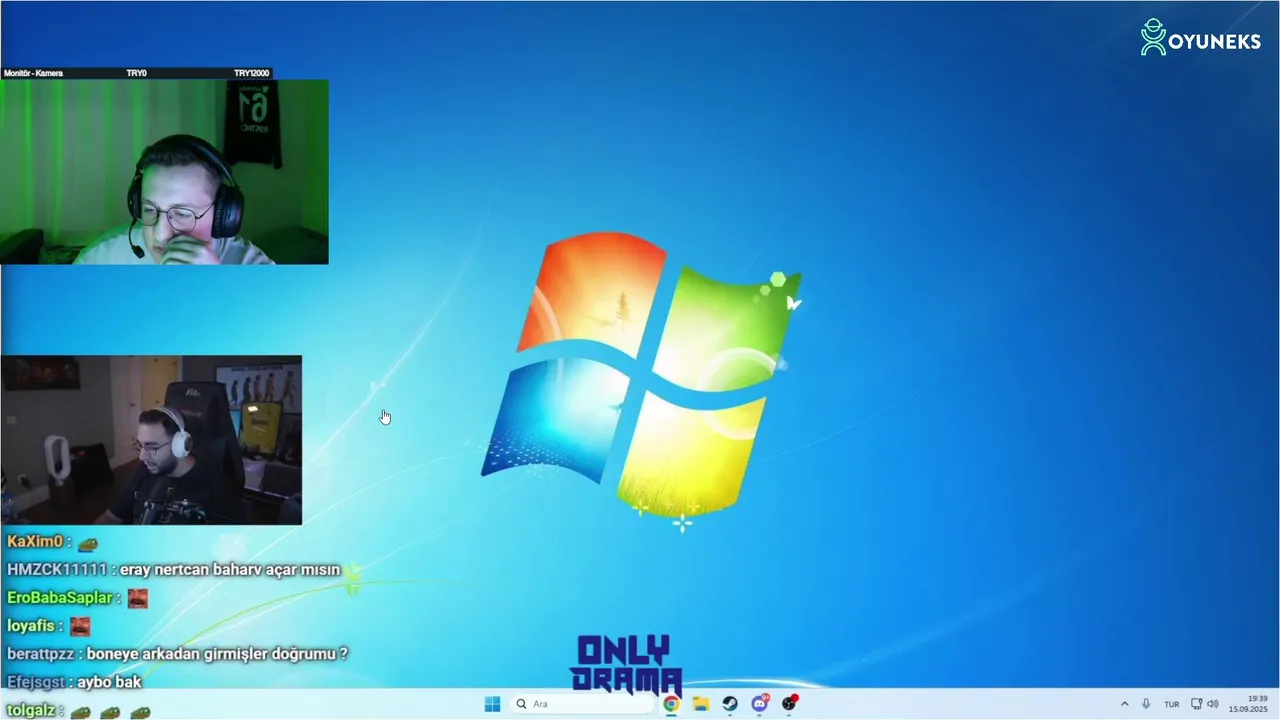Image resolution: width=1280 pixels, height=720 pixels.
Task: Click the microphone icon in system tray
Action: [x=1146, y=704]
